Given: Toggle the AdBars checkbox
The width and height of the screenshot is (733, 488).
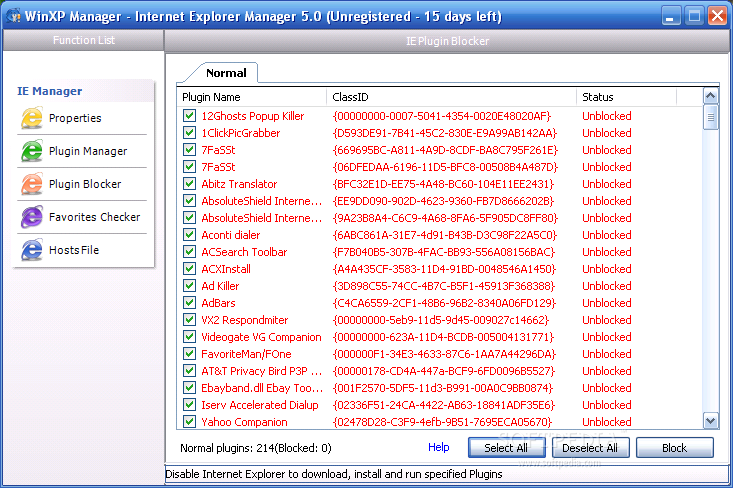Looking at the screenshot, I should pyautogui.click(x=189, y=302).
